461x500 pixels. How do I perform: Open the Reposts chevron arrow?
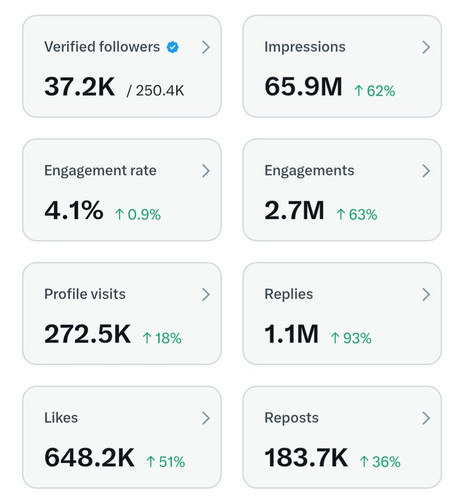click(x=426, y=418)
